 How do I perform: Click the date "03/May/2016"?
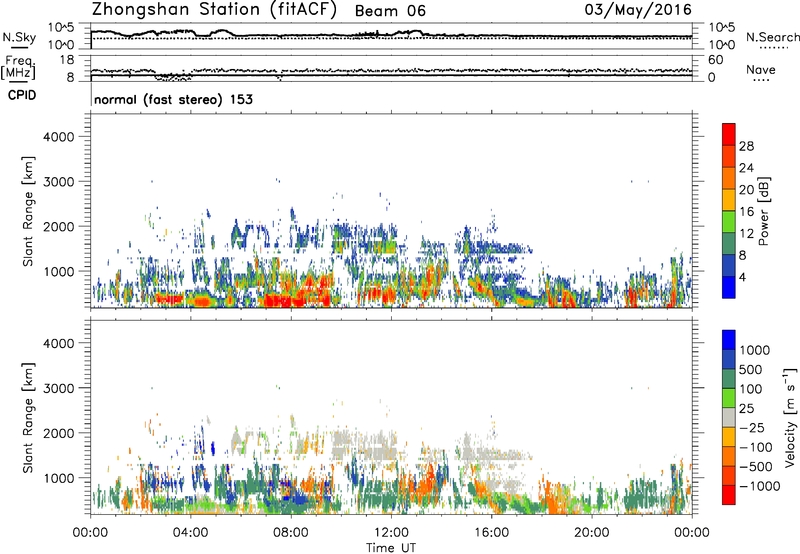click(x=638, y=9)
